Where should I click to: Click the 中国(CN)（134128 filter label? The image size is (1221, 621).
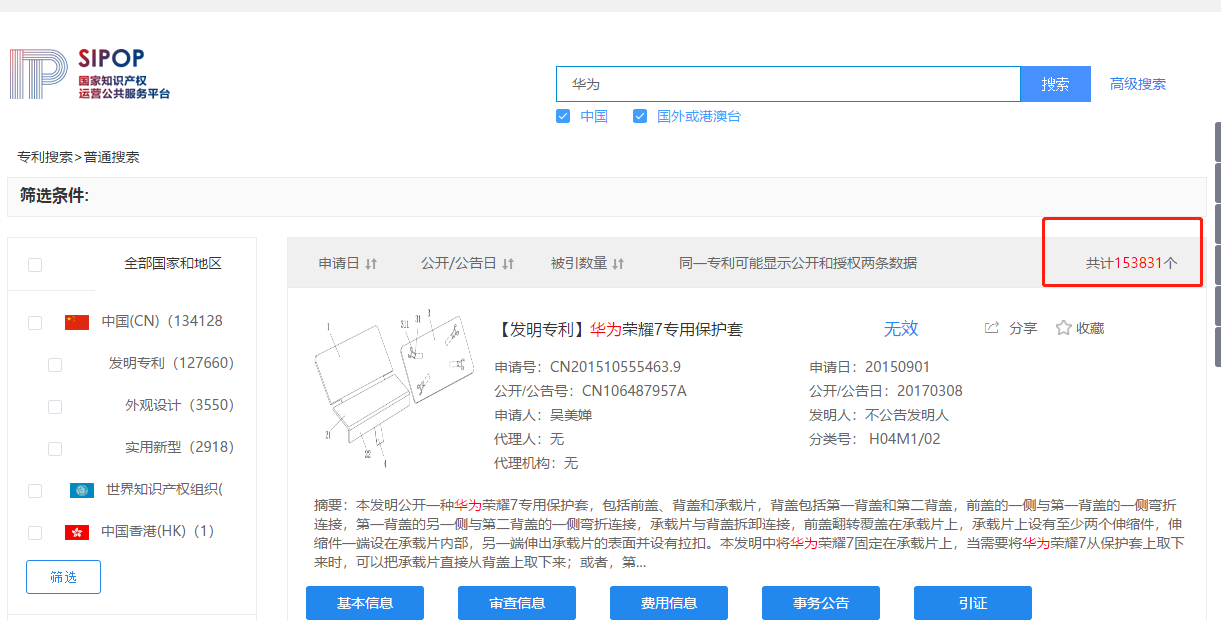pyautogui.click(x=162, y=321)
